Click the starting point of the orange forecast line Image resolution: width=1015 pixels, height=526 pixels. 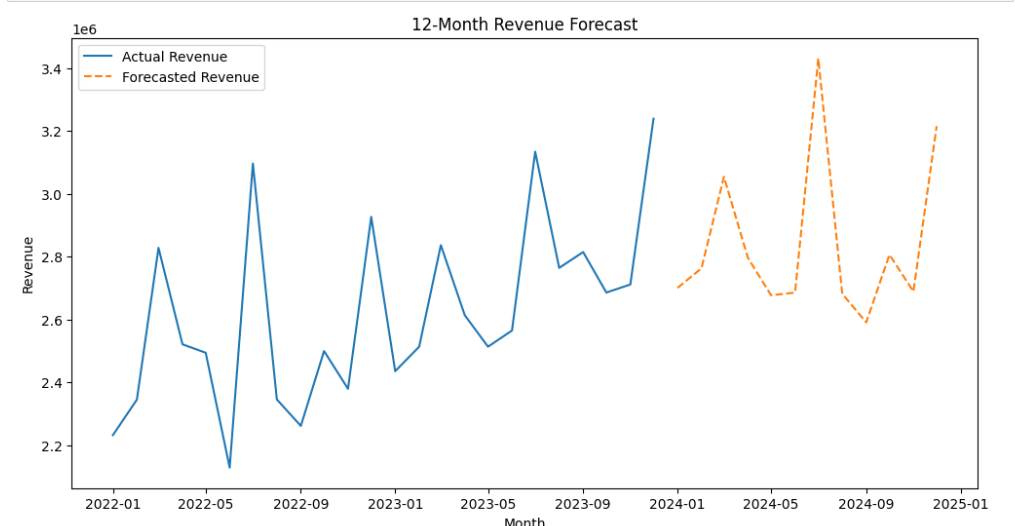[678, 288]
